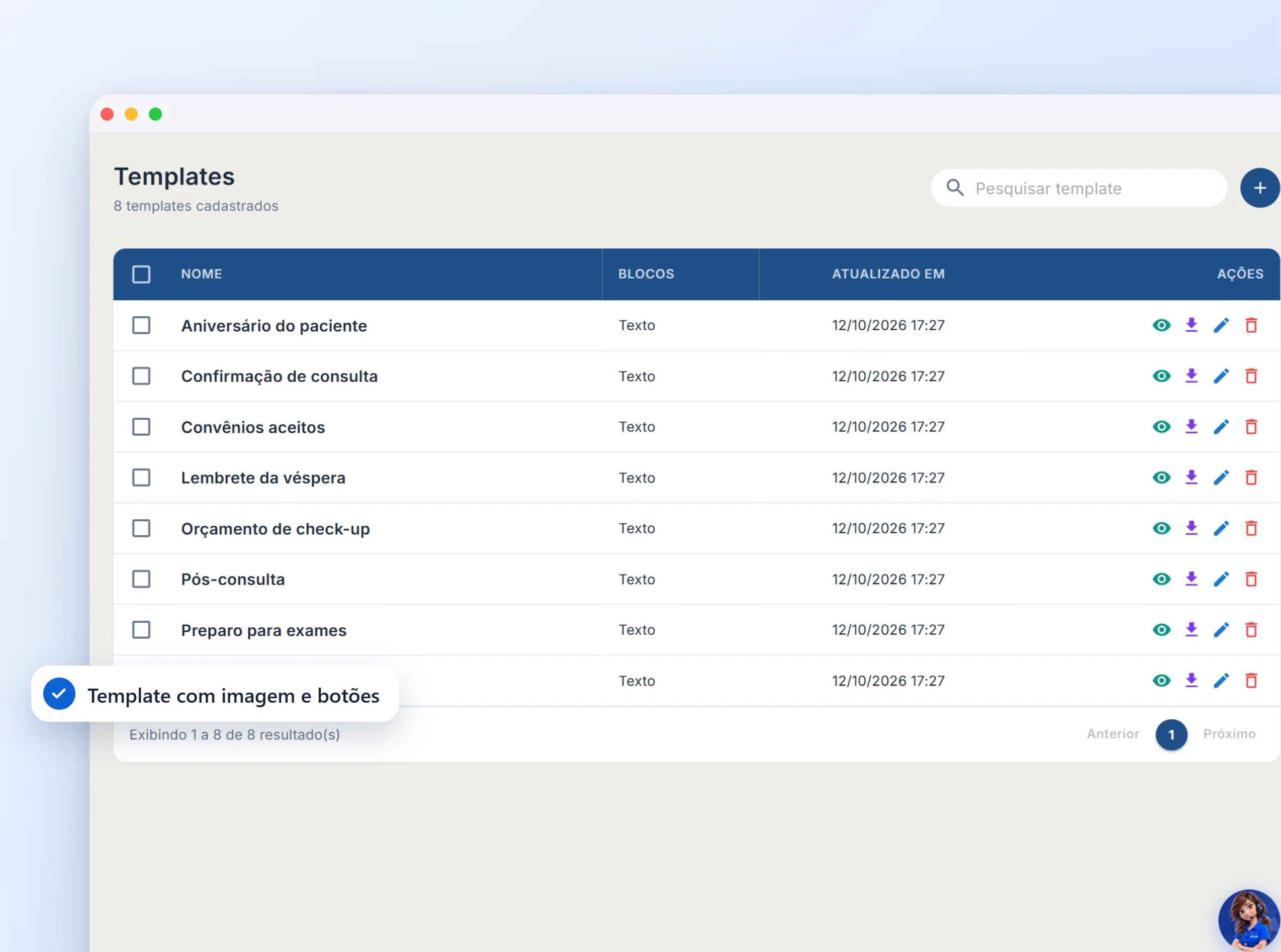Delete the Lembrete da véspera template
1281x952 pixels.
pyautogui.click(x=1251, y=477)
